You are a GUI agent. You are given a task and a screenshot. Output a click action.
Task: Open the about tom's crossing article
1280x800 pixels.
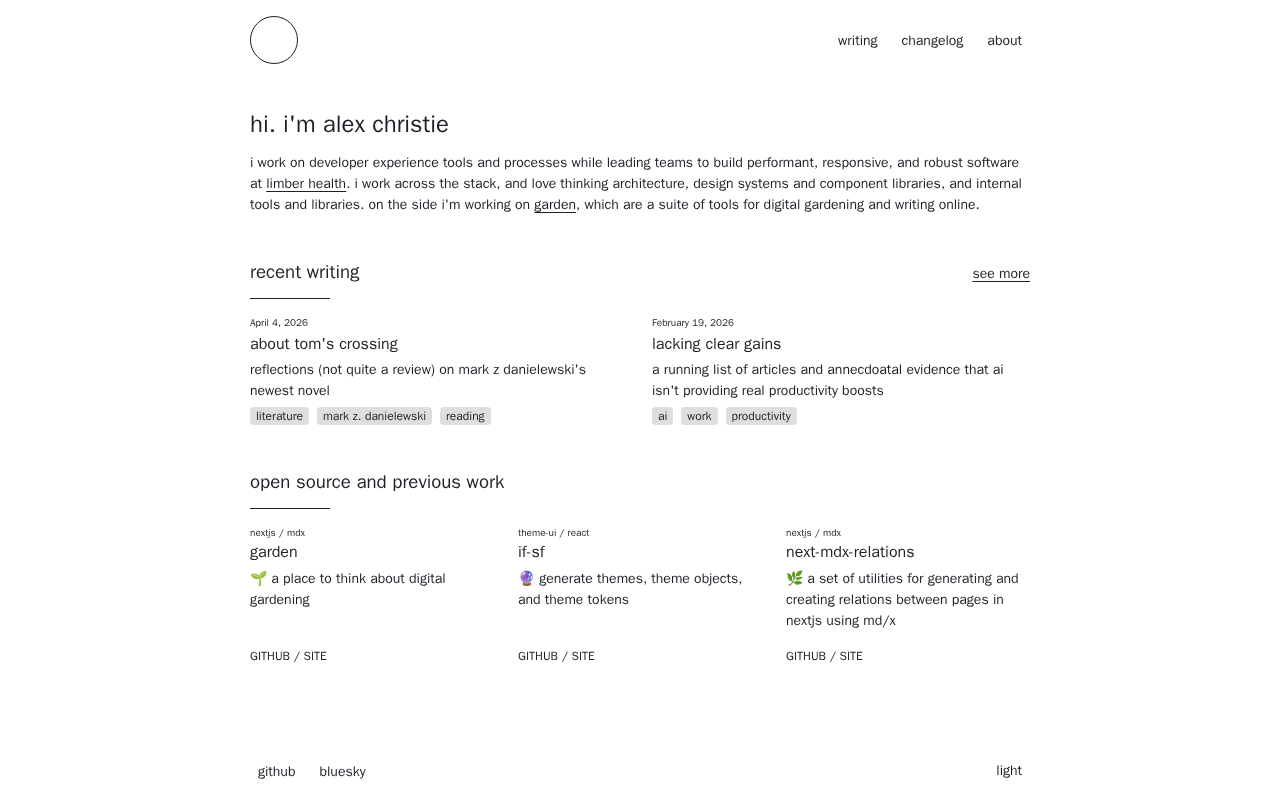324,344
